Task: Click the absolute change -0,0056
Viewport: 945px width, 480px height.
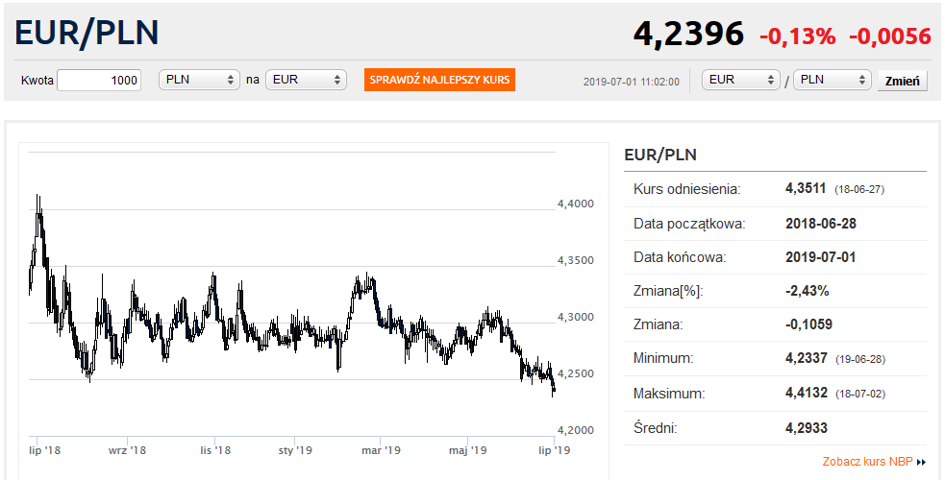Action: tap(890, 37)
